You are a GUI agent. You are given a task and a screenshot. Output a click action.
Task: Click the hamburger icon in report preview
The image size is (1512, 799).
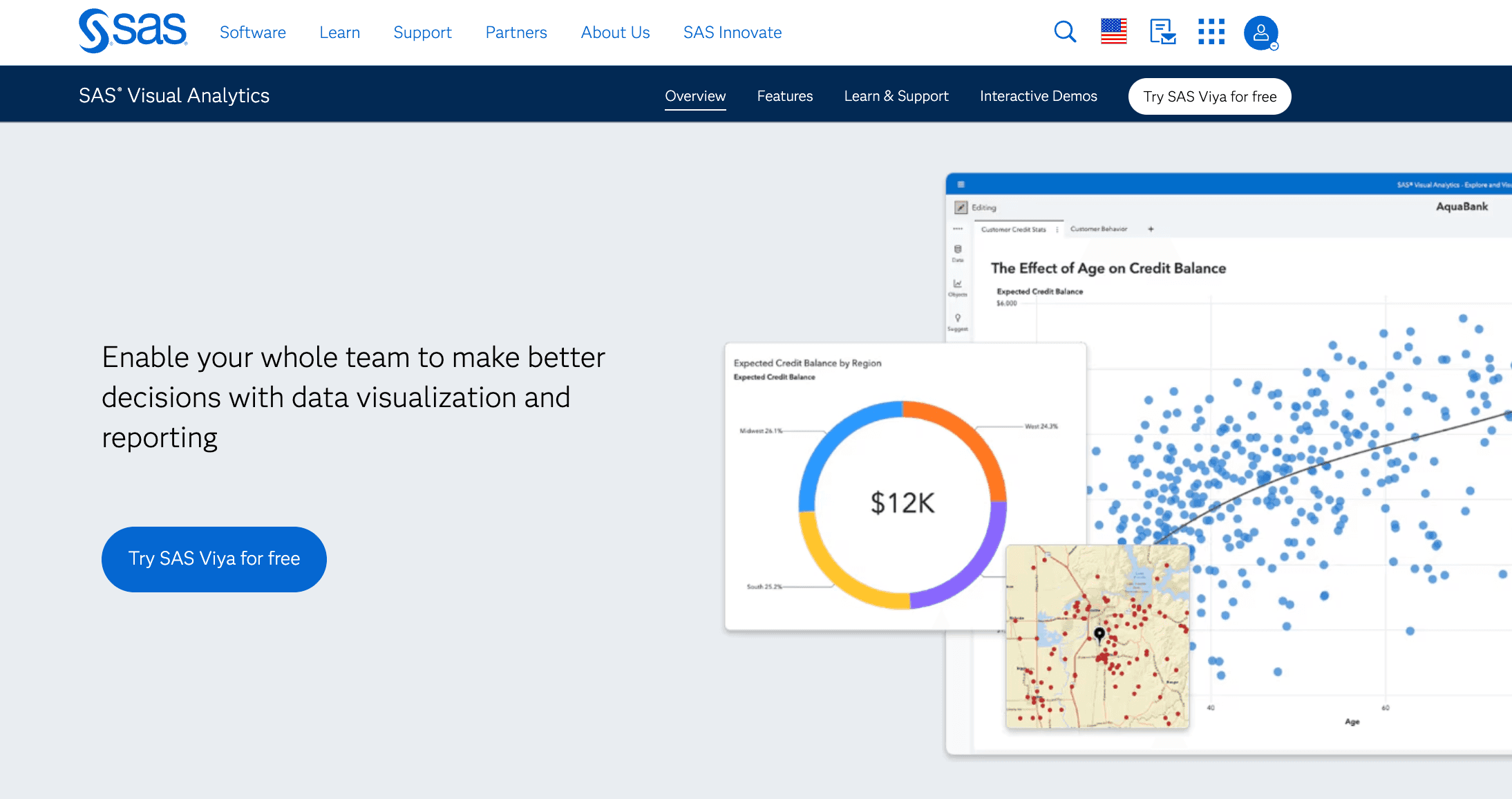961,185
